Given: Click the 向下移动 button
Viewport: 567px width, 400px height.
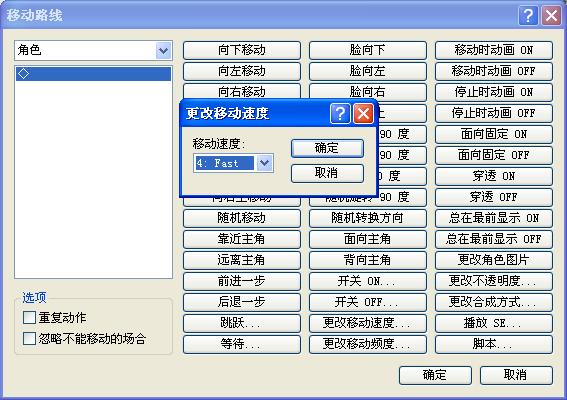Looking at the screenshot, I should (x=242, y=50).
